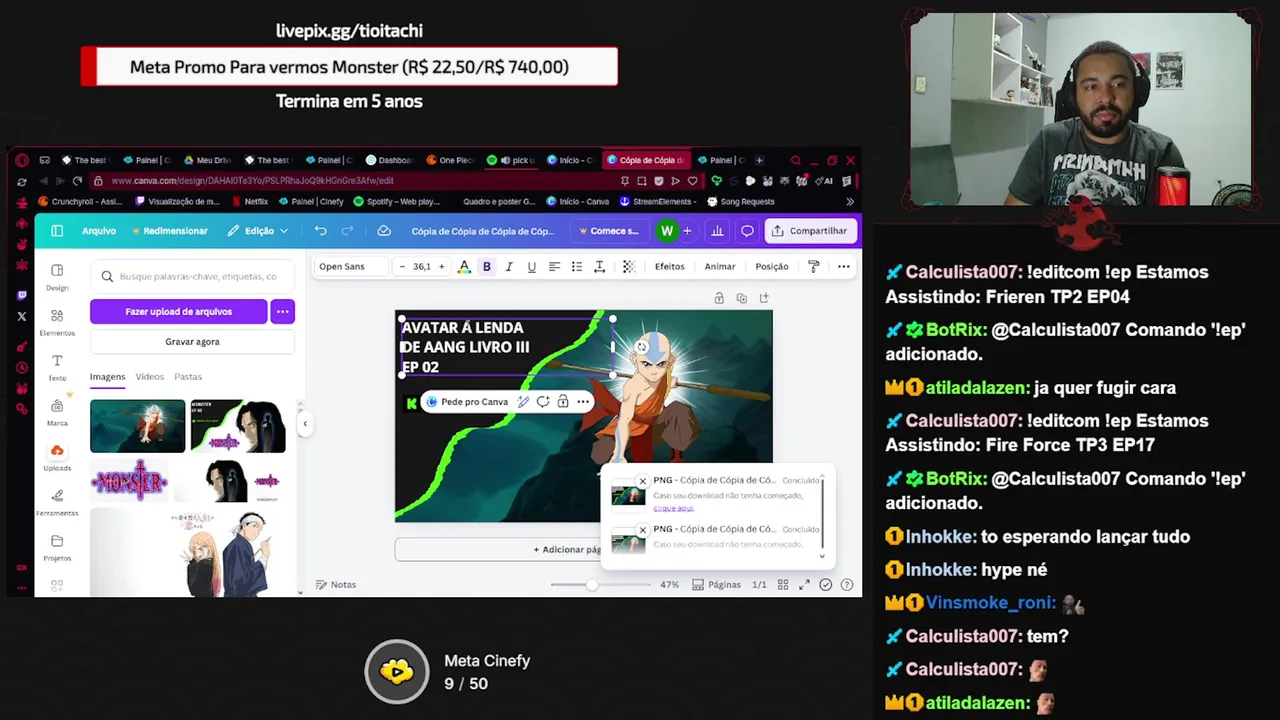1280x720 pixels.
Task: Edit the 36,1 font size field
Action: (x=421, y=267)
